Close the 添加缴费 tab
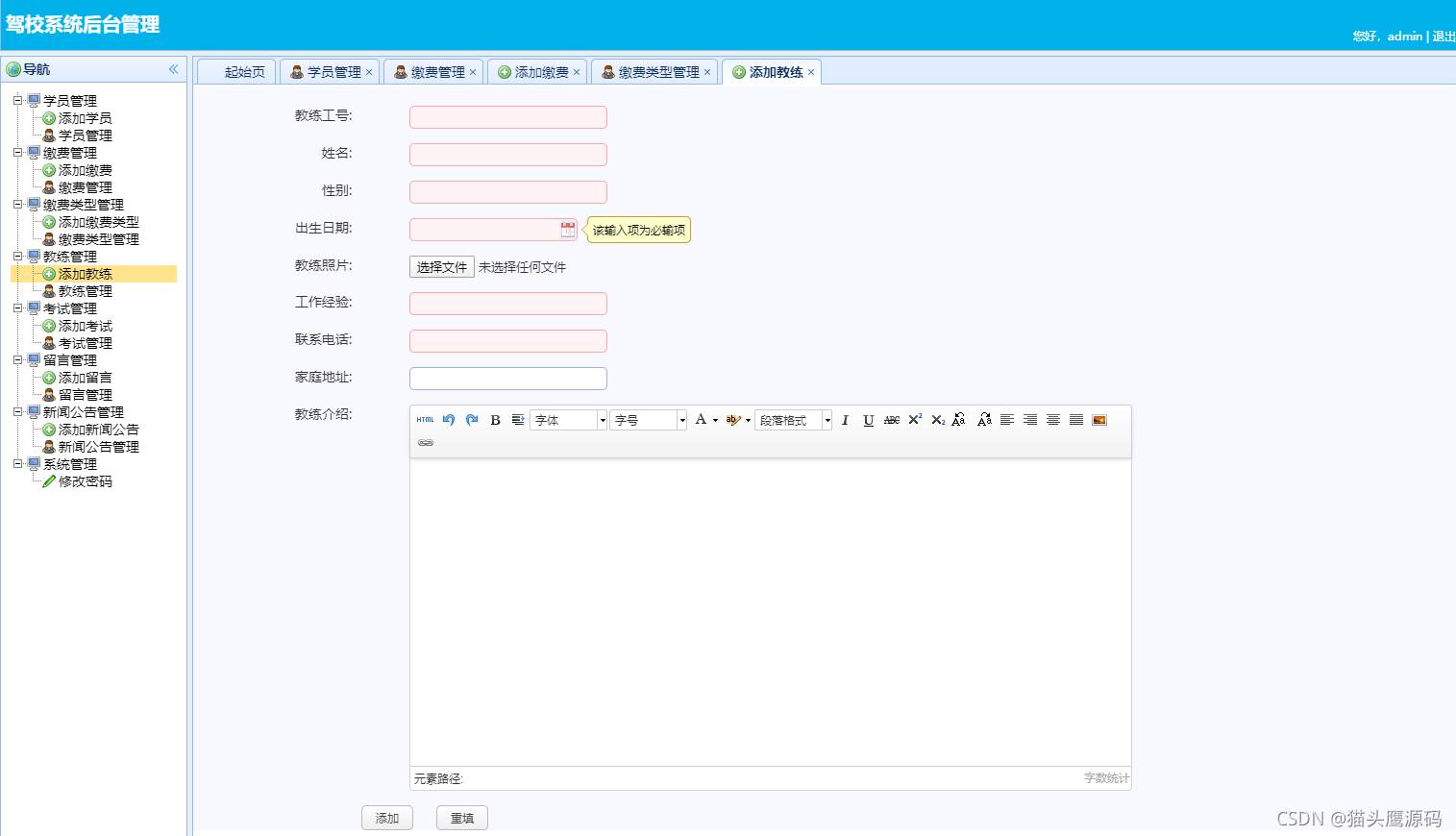 (x=577, y=72)
